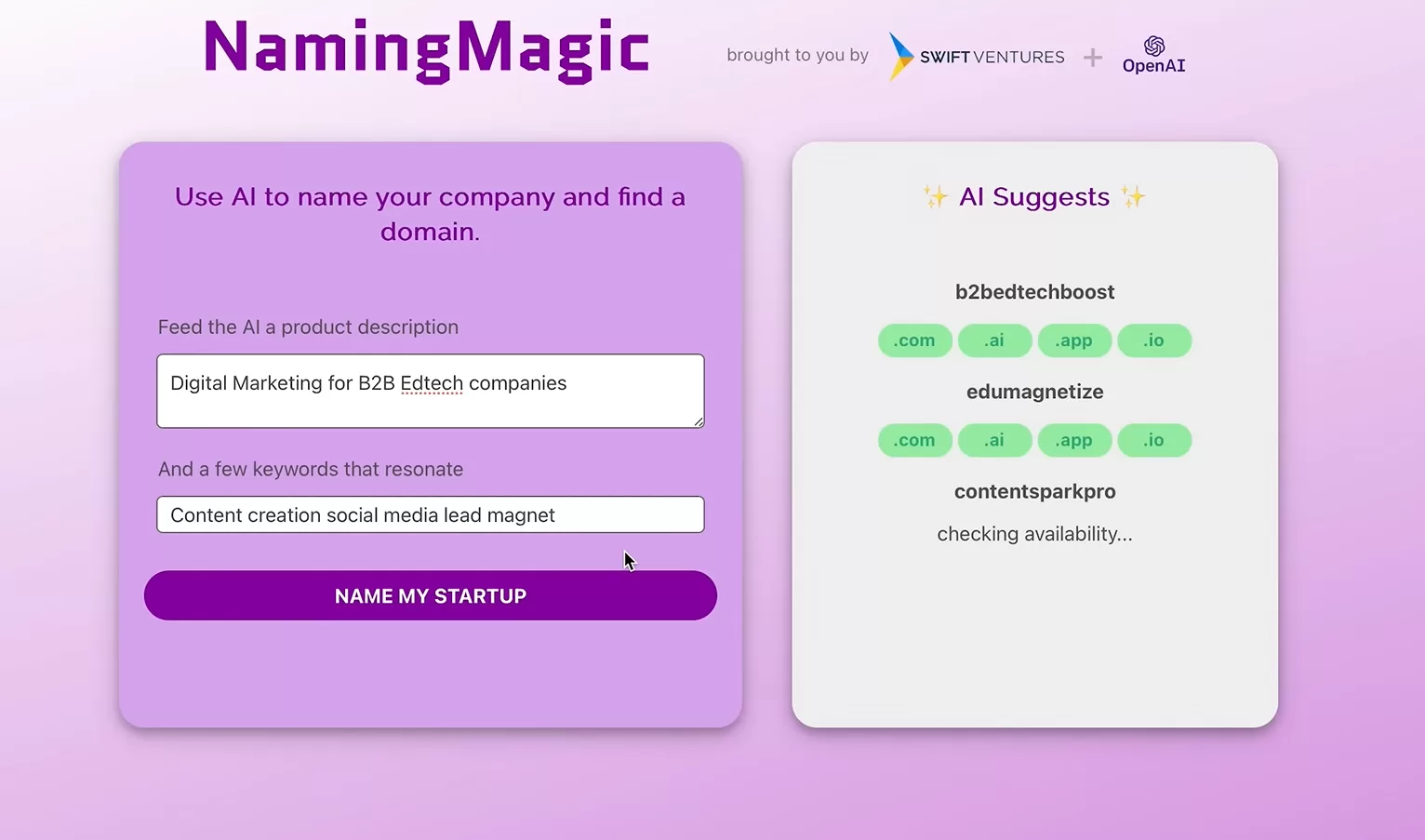Screen dimensions: 1425x840
Task: Click the 'Feed the AI a product description' label
Action: click(x=308, y=327)
